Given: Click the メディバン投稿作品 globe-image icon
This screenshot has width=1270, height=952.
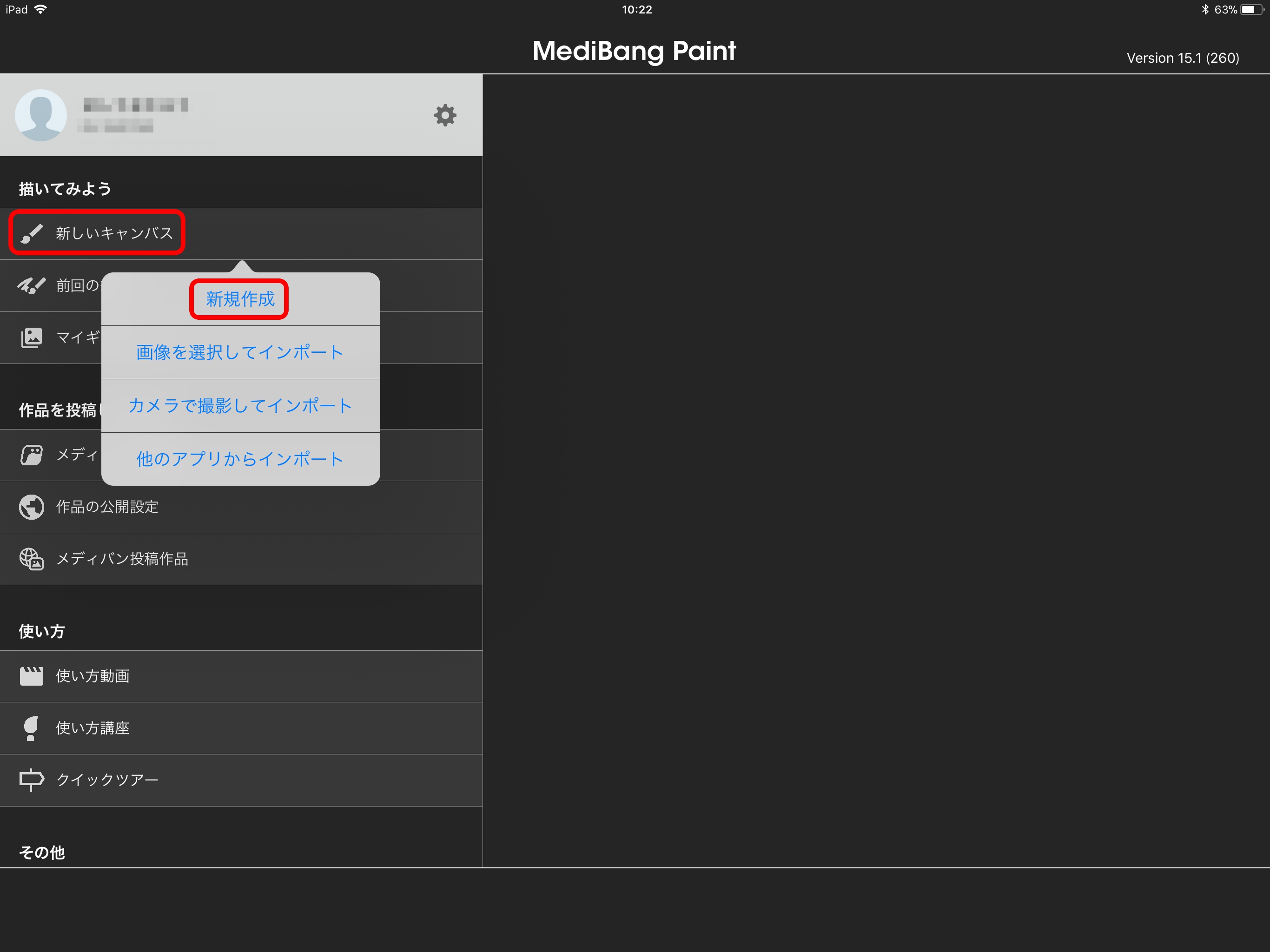Looking at the screenshot, I should [32, 559].
